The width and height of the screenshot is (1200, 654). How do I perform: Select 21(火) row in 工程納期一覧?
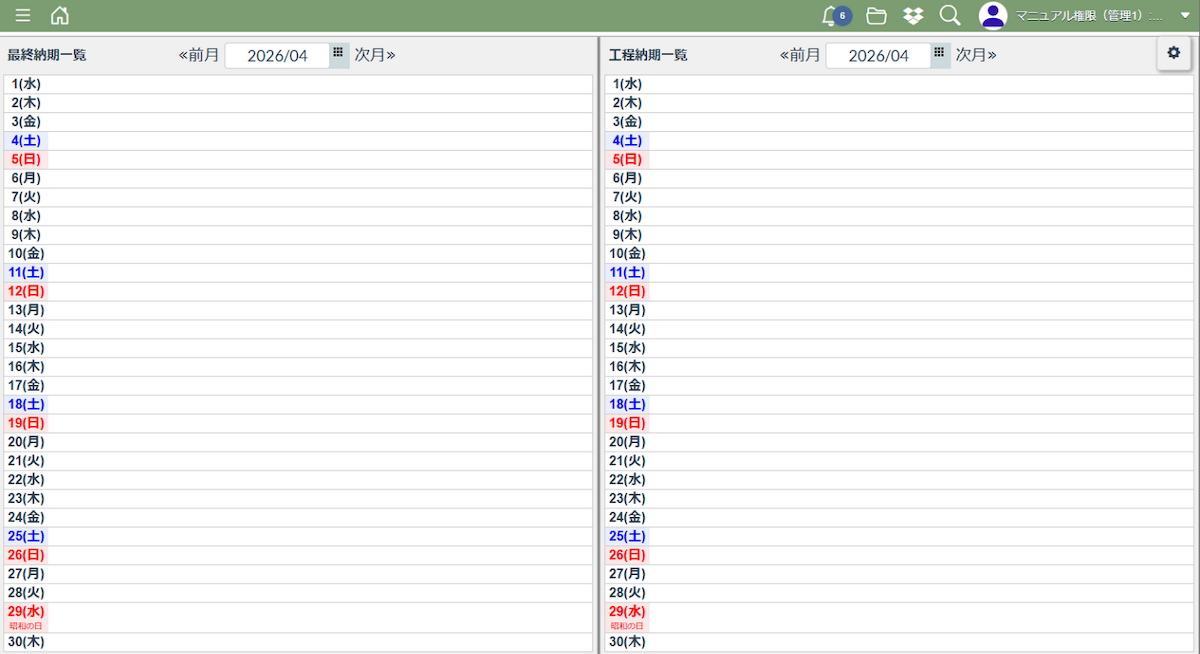click(x=901, y=461)
